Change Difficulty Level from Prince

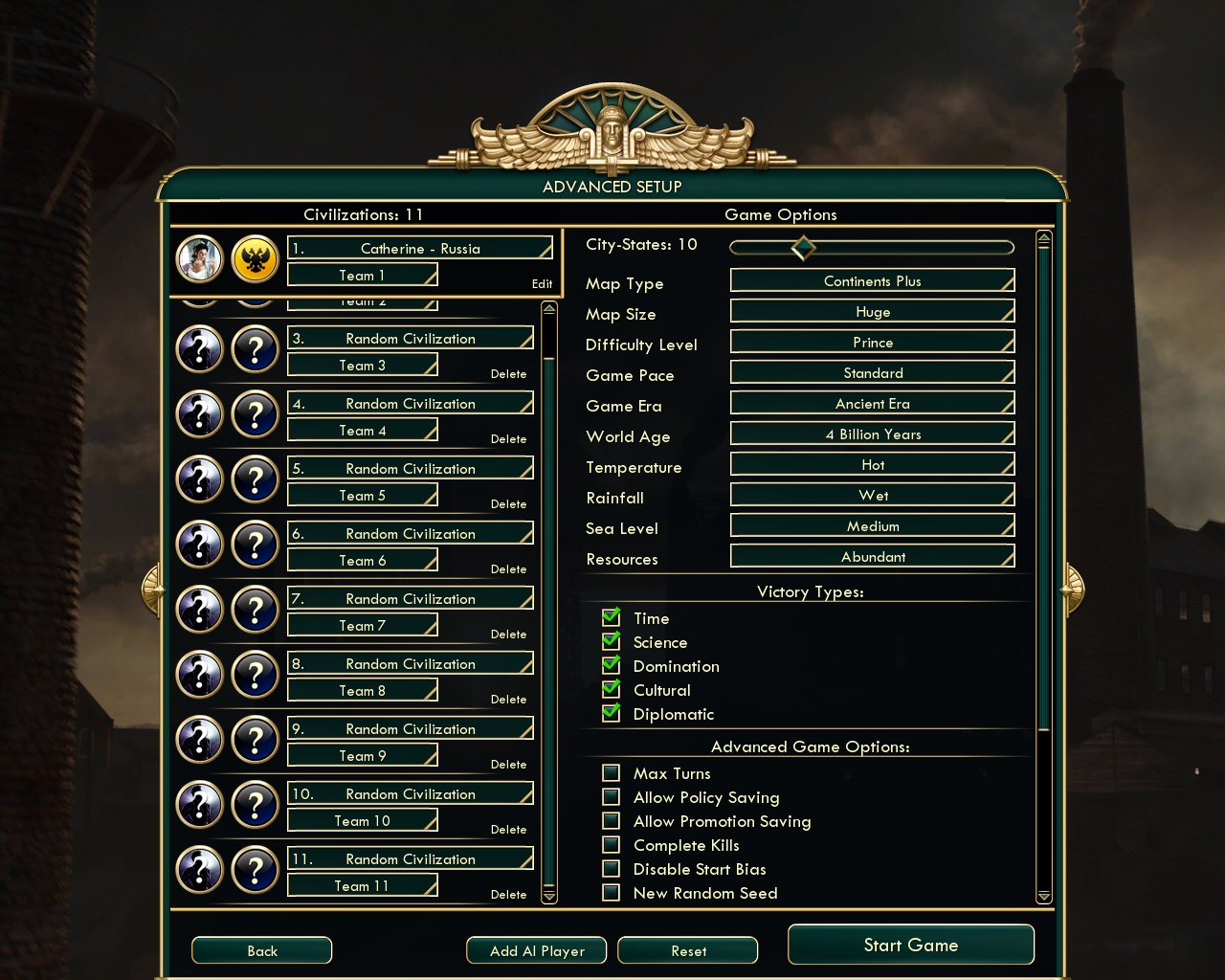coord(872,342)
